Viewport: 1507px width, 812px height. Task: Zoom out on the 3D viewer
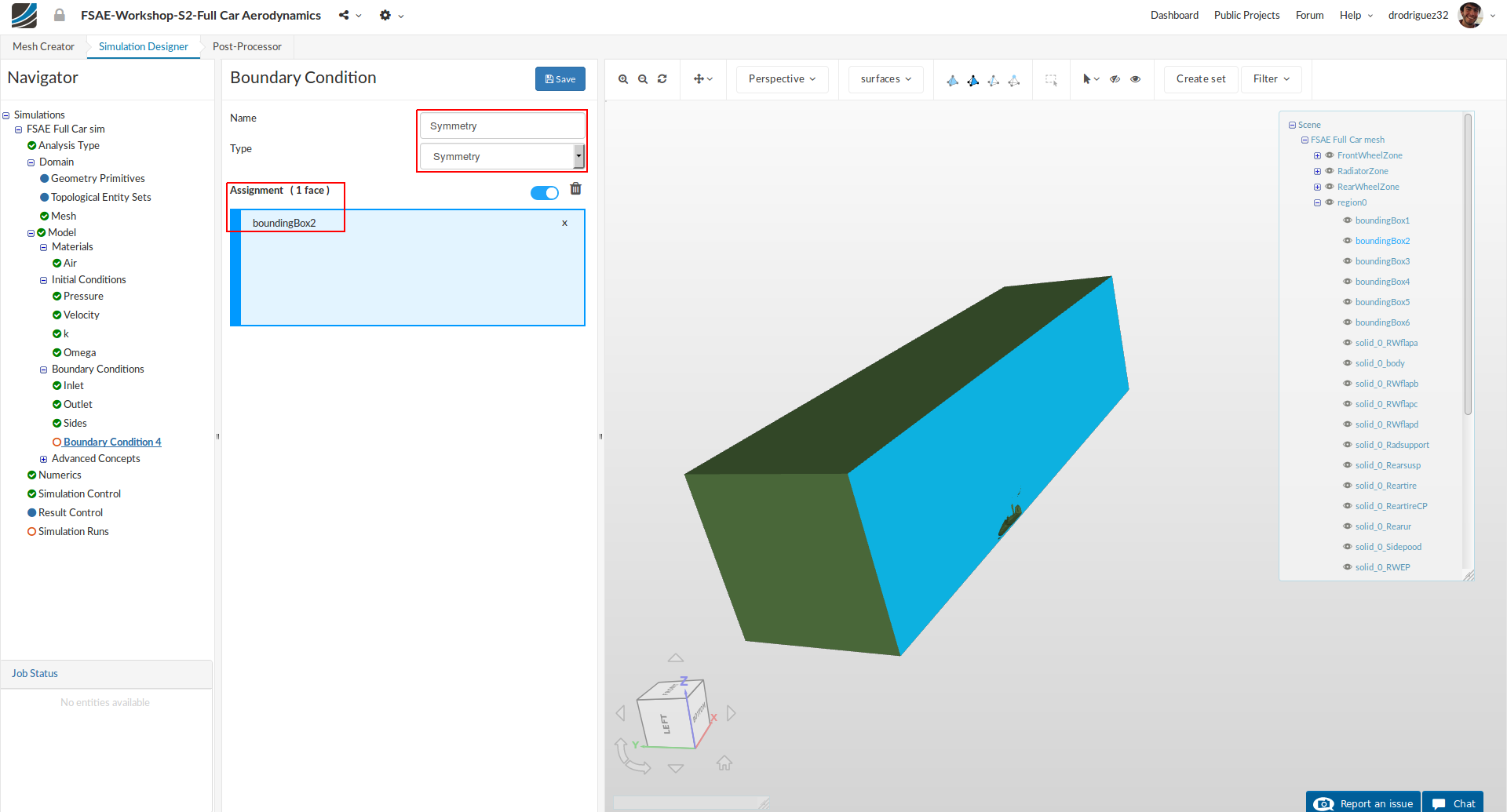click(643, 79)
